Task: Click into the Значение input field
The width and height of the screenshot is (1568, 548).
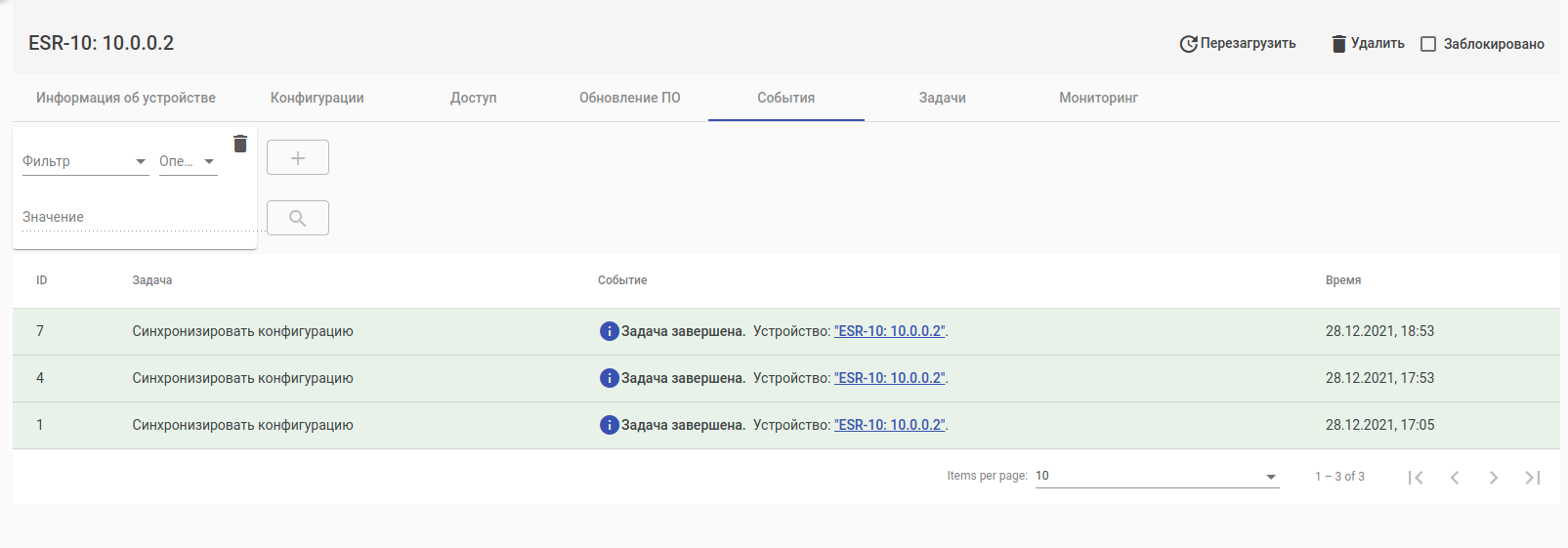Action: 137,217
